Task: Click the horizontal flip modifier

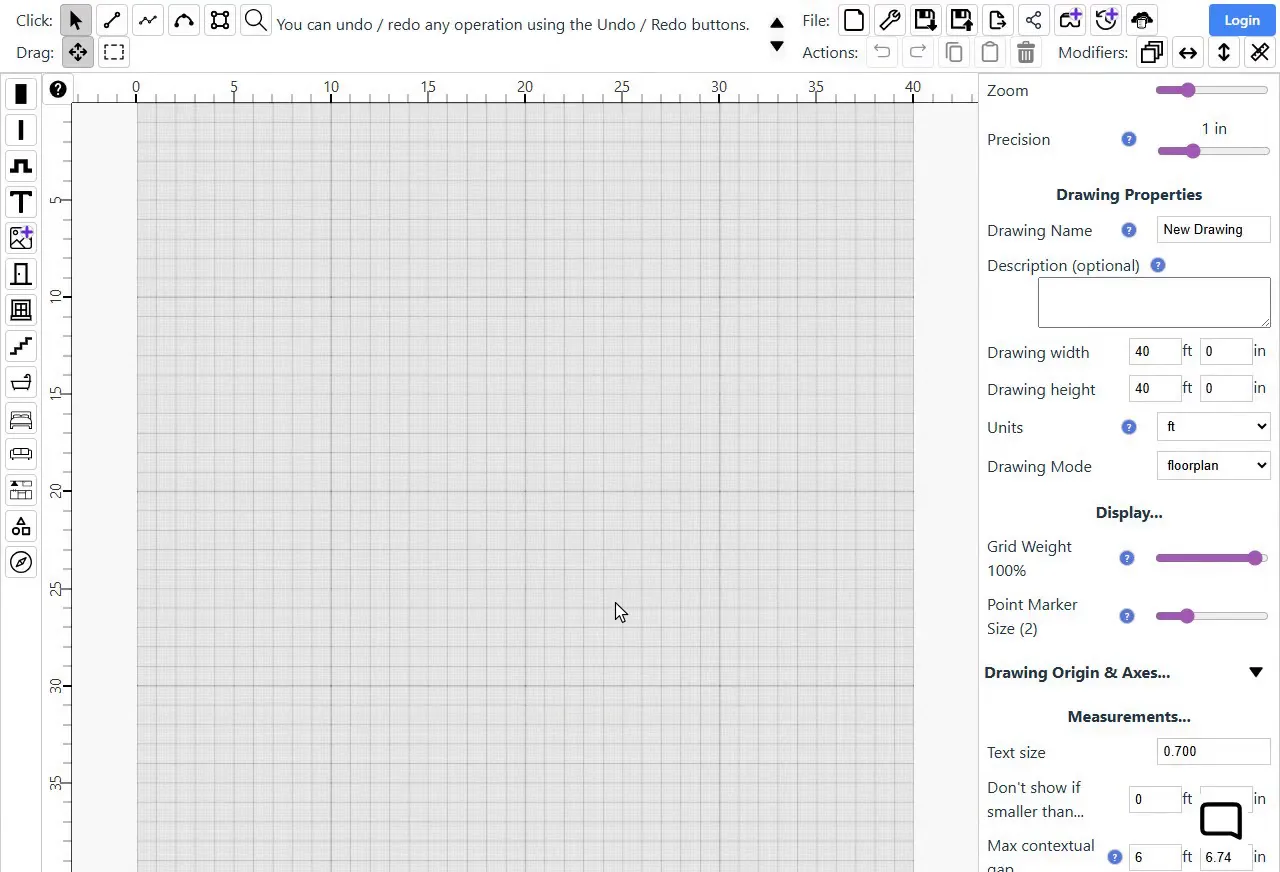Action: 1188,52
